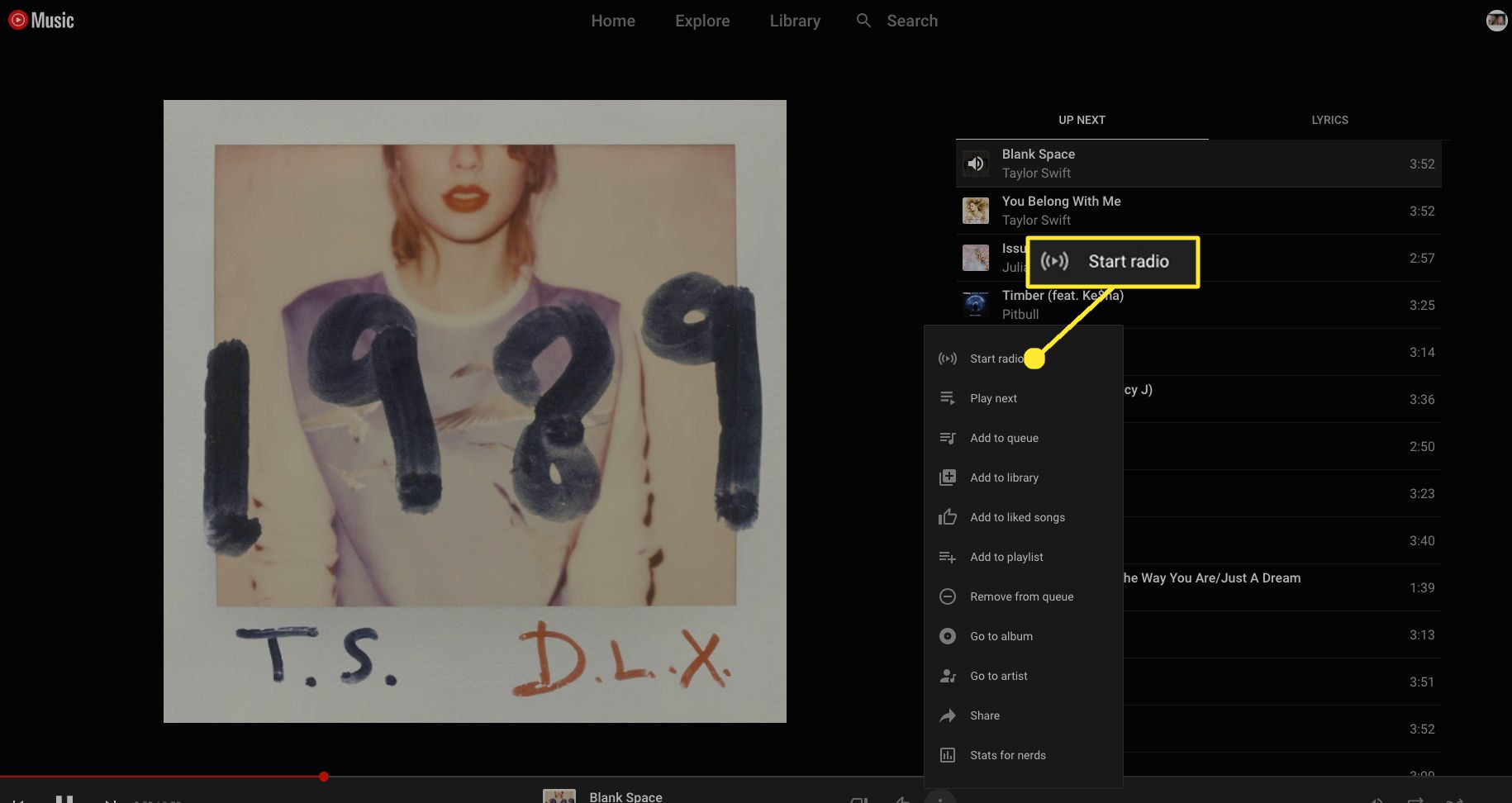Click Blank Space title in player bar
Viewport: 1512px width, 803px height.
click(625, 796)
